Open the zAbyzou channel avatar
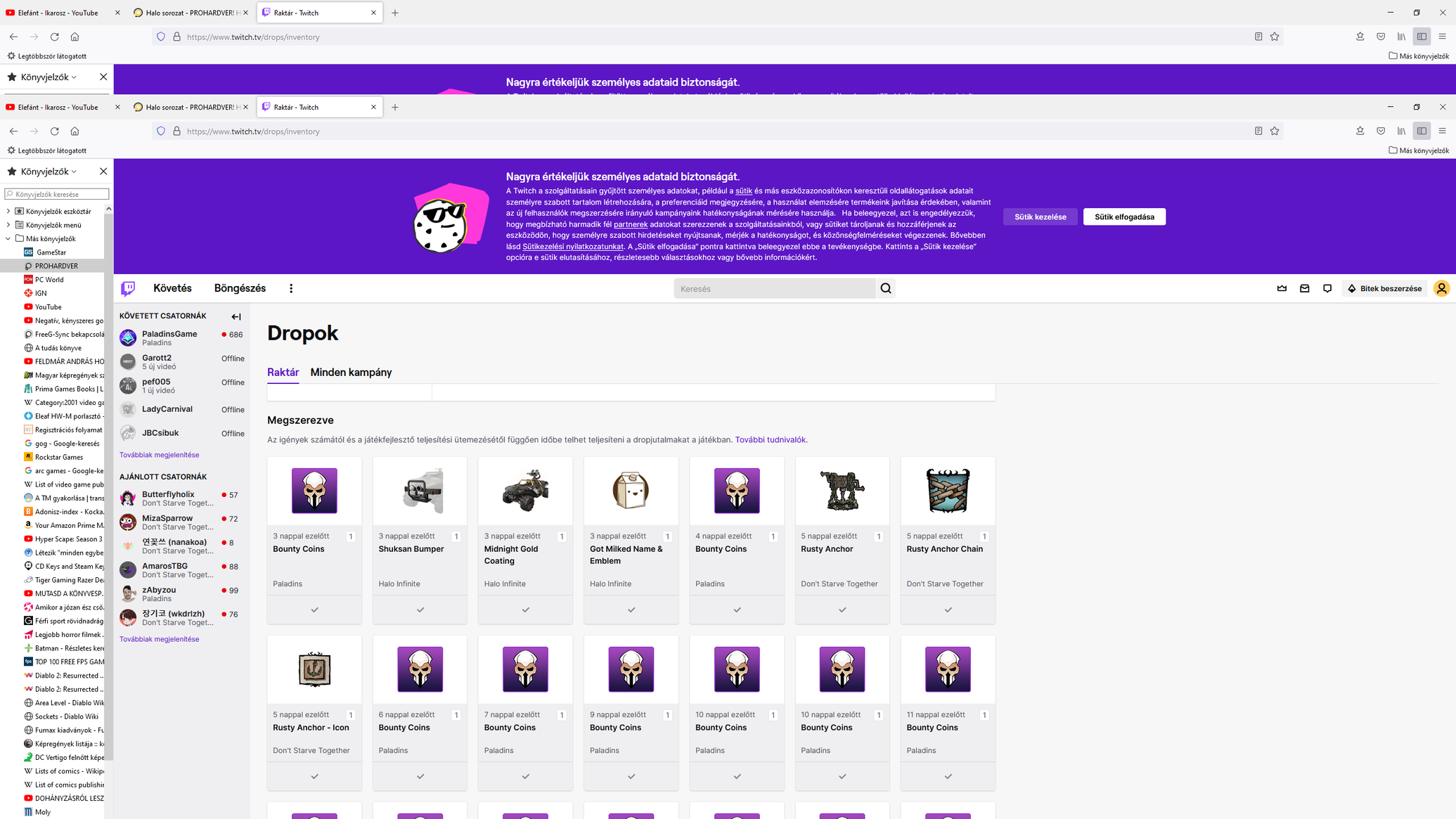 point(128,594)
